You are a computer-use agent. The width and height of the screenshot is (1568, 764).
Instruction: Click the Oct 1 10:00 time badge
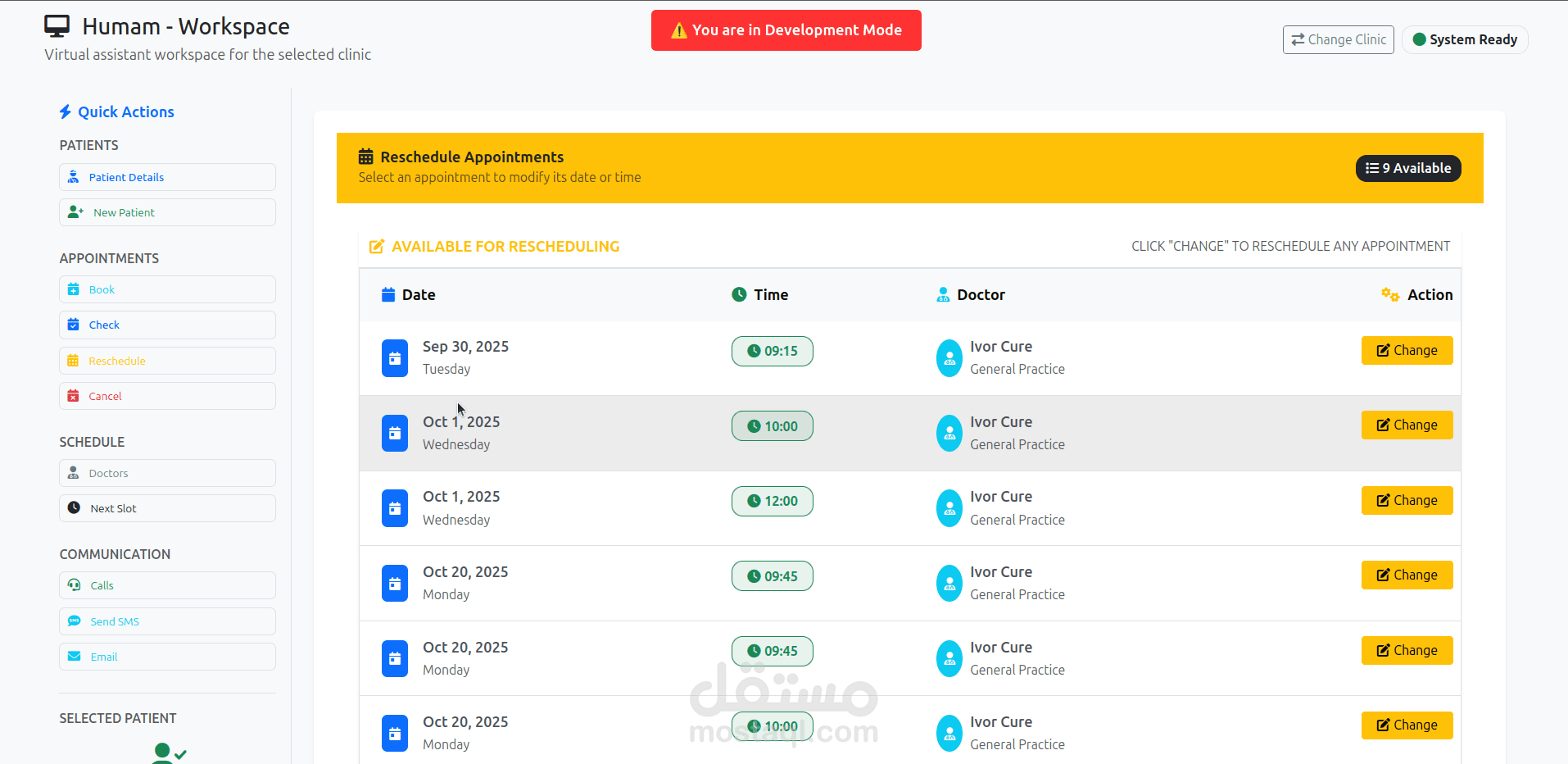(773, 426)
